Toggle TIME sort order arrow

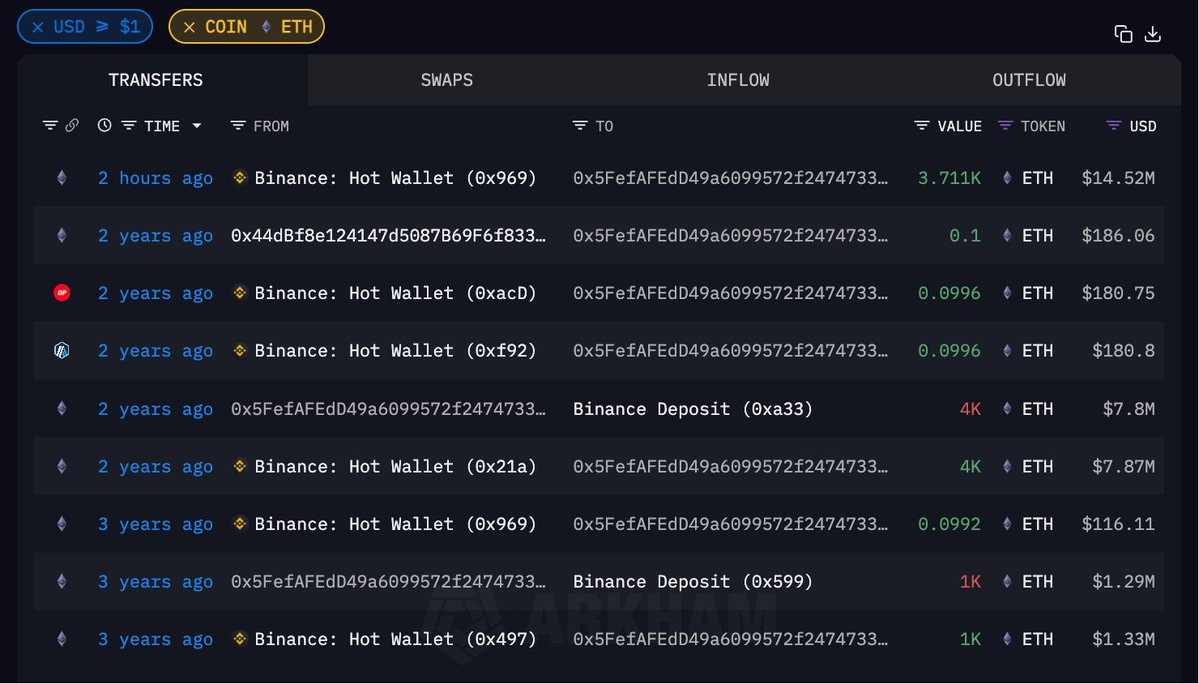click(197, 125)
